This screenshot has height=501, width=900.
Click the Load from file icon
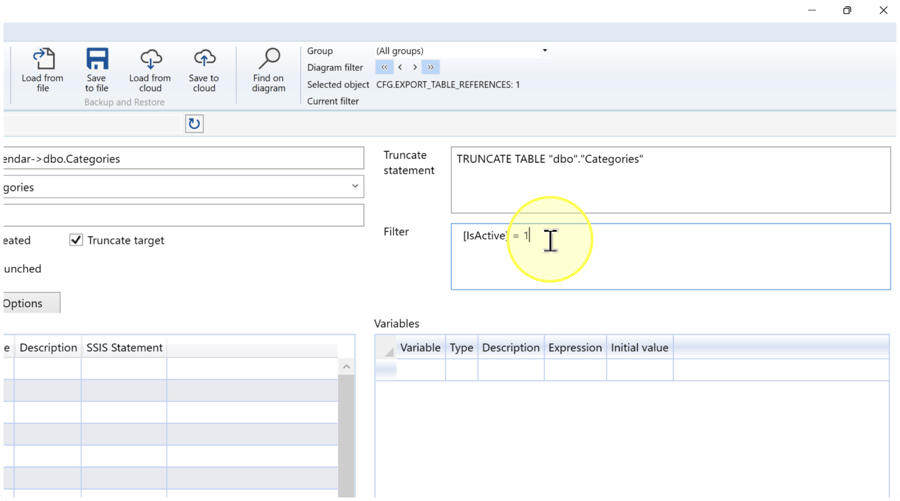pyautogui.click(x=43, y=59)
